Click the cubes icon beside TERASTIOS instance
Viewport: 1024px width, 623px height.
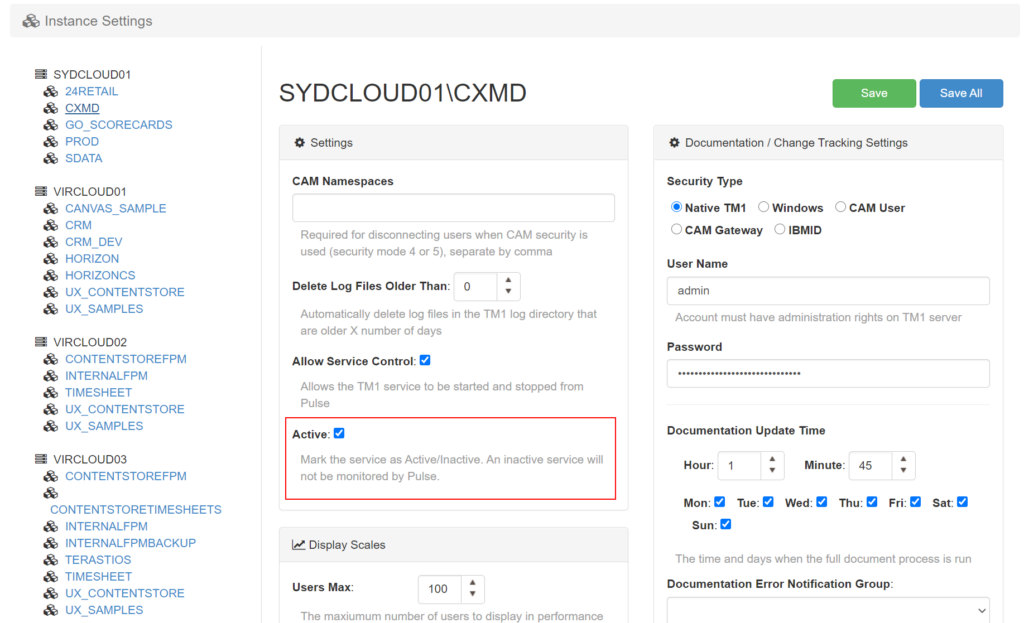click(51, 560)
